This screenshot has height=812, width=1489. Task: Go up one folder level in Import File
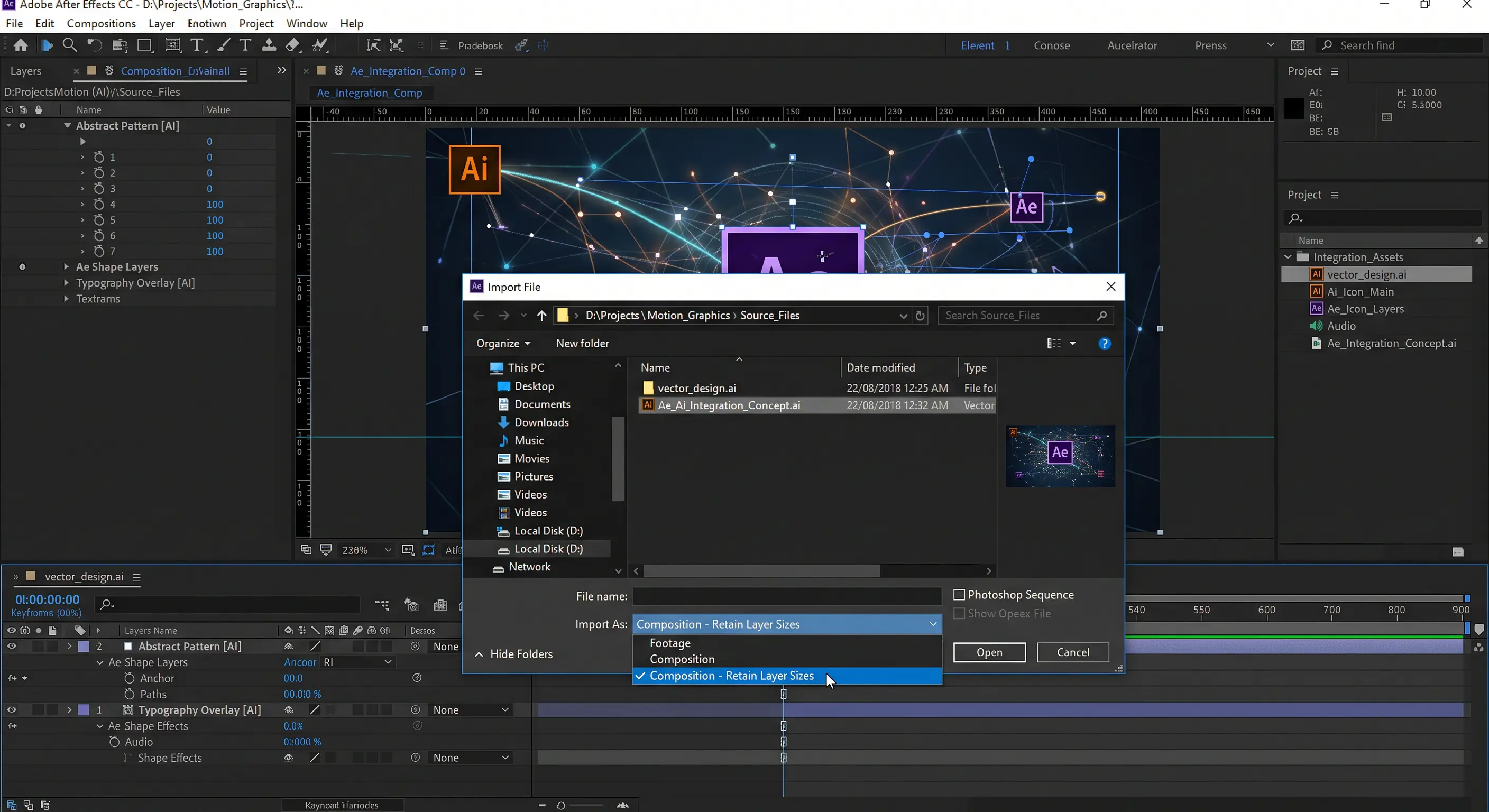pos(541,316)
